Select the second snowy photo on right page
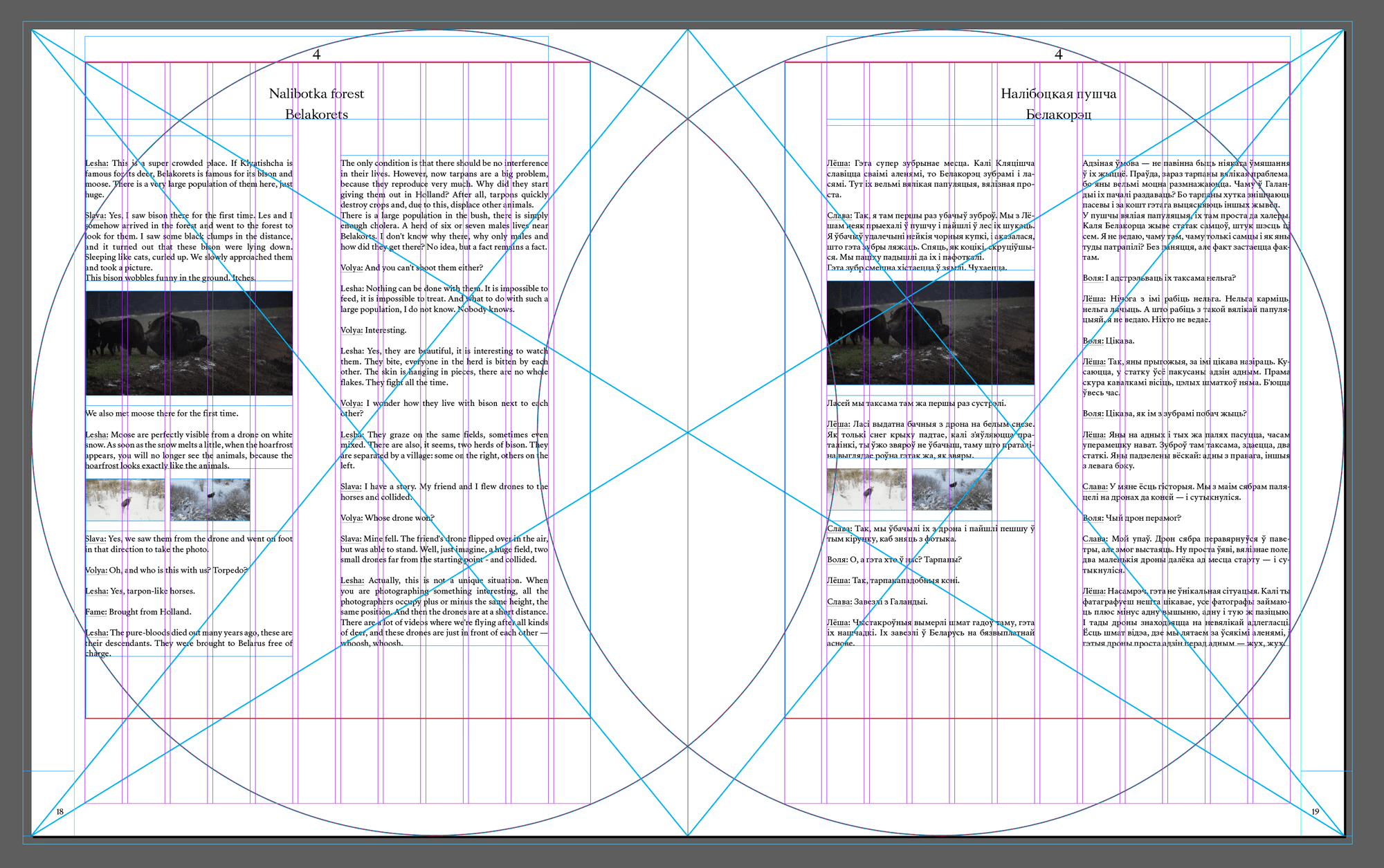This screenshot has width=1384, height=868. point(951,489)
